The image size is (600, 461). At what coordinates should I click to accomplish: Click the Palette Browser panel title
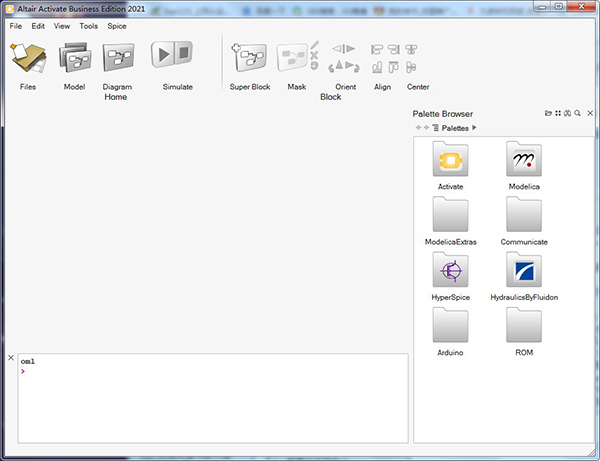[x=443, y=114]
